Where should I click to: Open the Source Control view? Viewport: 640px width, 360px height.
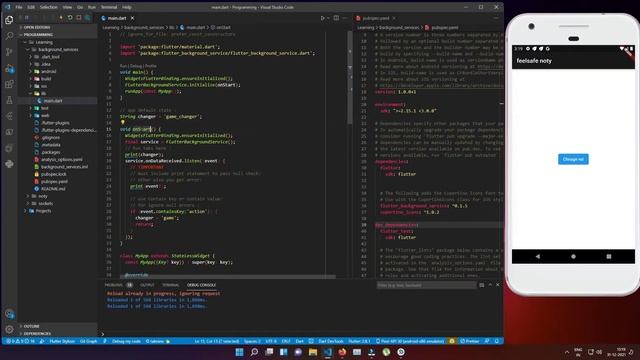pyautogui.click(x=9, y=52)
